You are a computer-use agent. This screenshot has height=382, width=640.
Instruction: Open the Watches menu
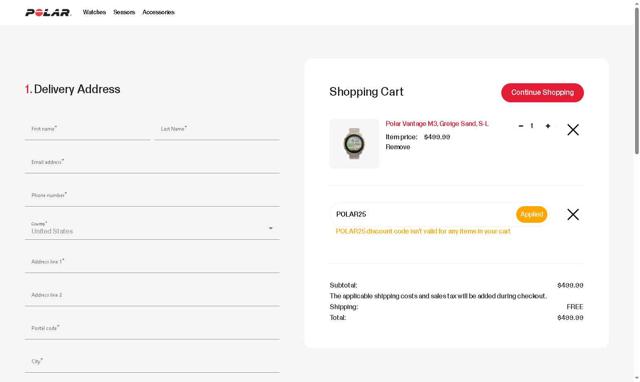(x=94, y=12)
